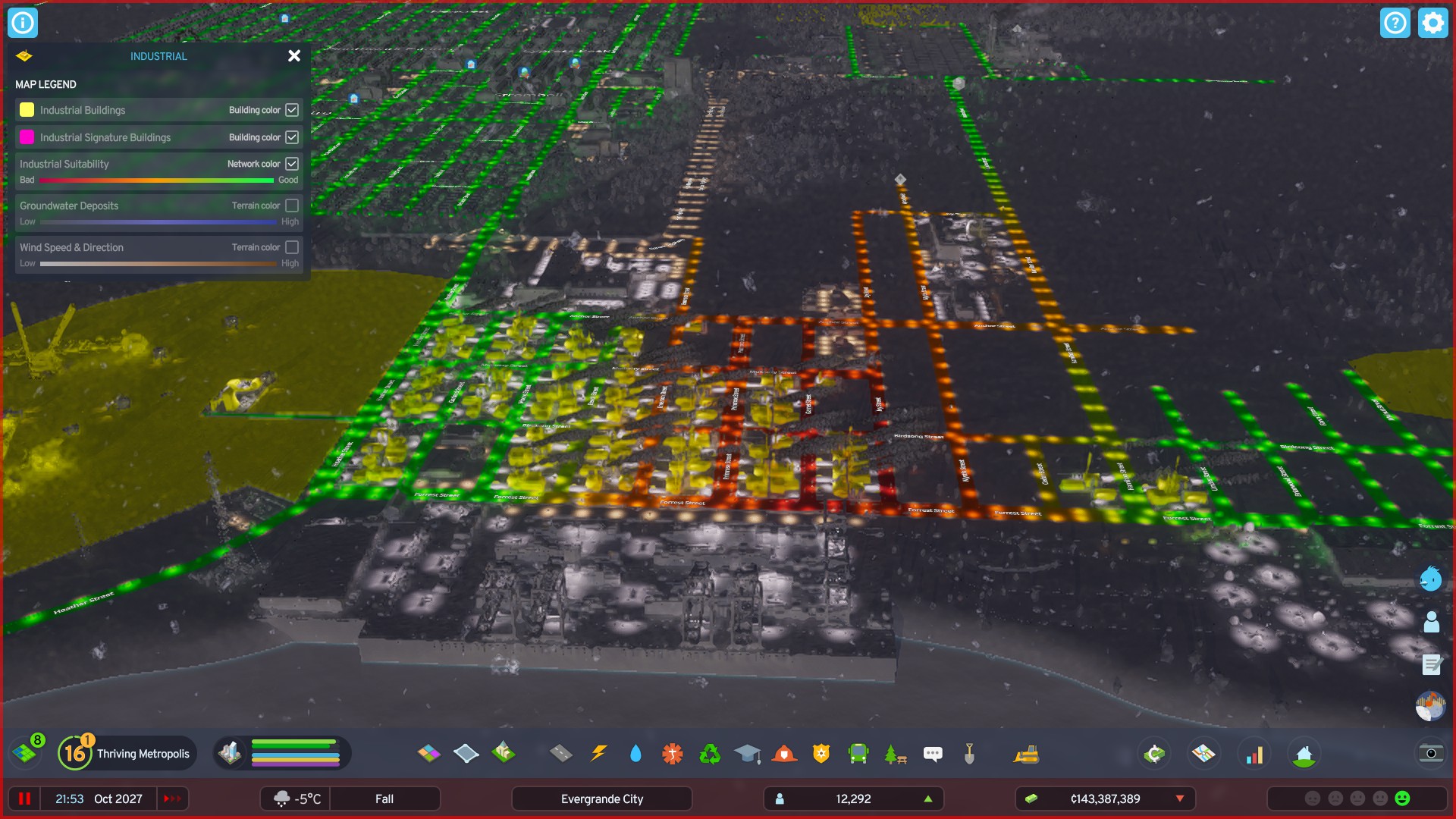Open the City Economy panel icon
This screenshot has height=819, width=1456.
coord(1154,754)
